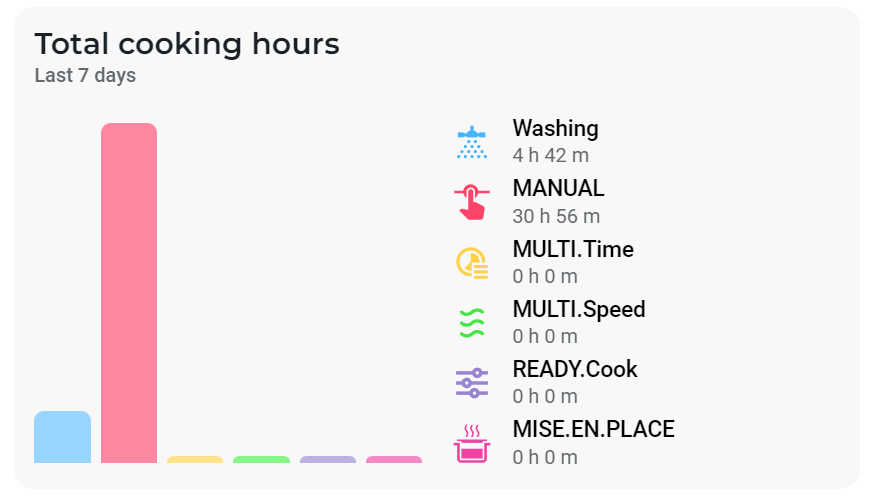Click the Total cooking hours title
The width and height of the screenshot is (875, 500).
pos(187,44)
